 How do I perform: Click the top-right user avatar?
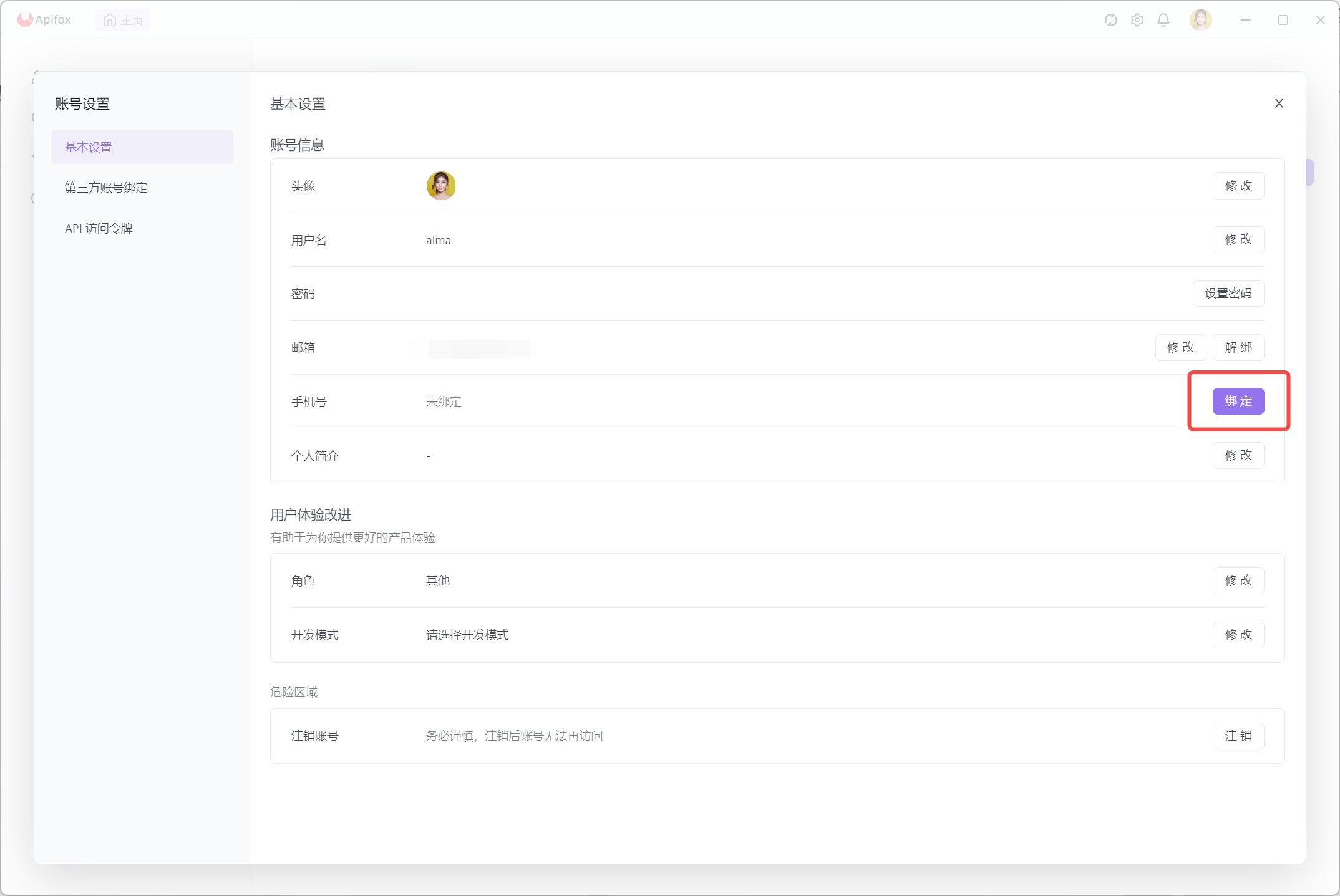(1200, 20)
